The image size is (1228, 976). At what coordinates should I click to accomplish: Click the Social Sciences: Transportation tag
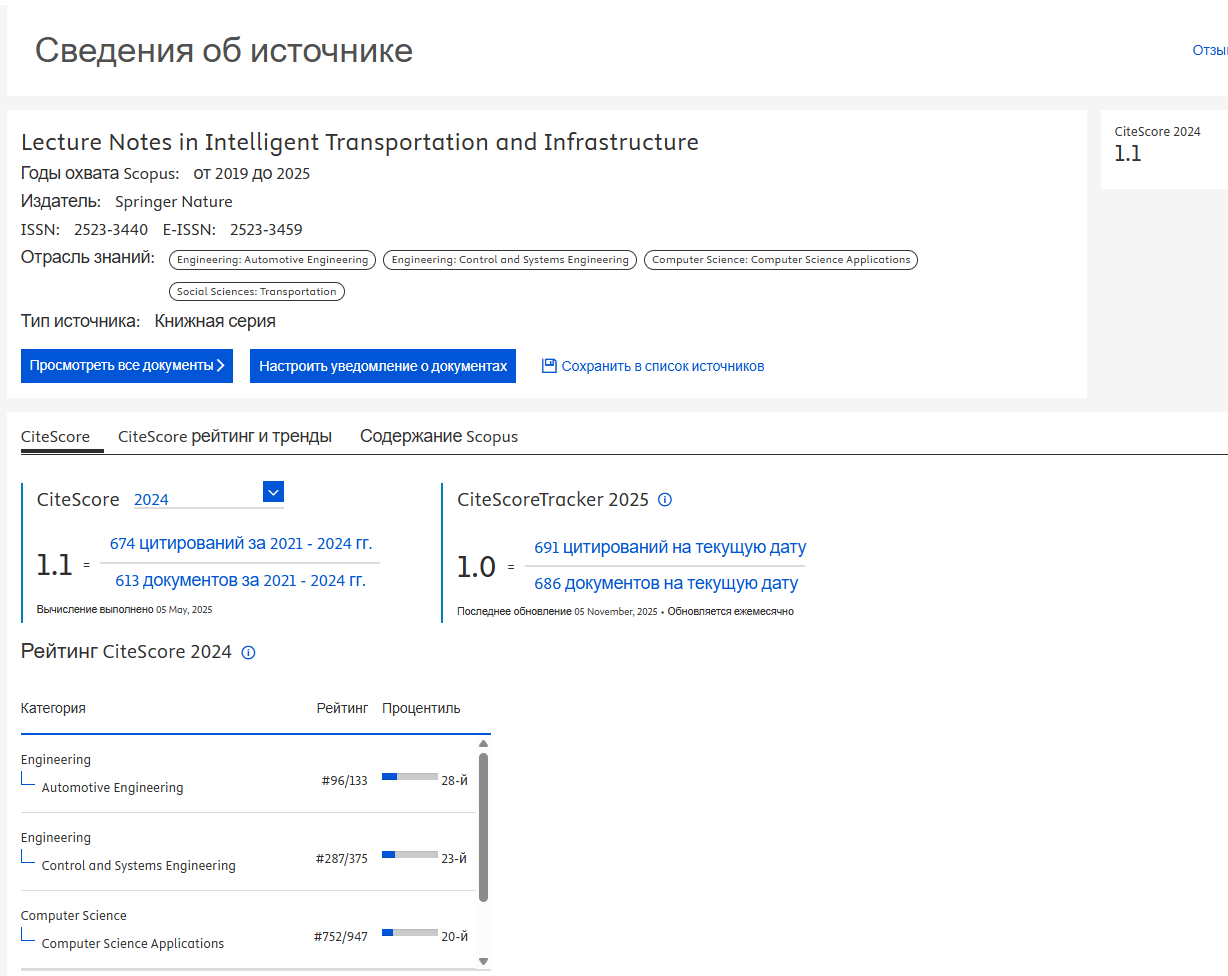(257, 292)
